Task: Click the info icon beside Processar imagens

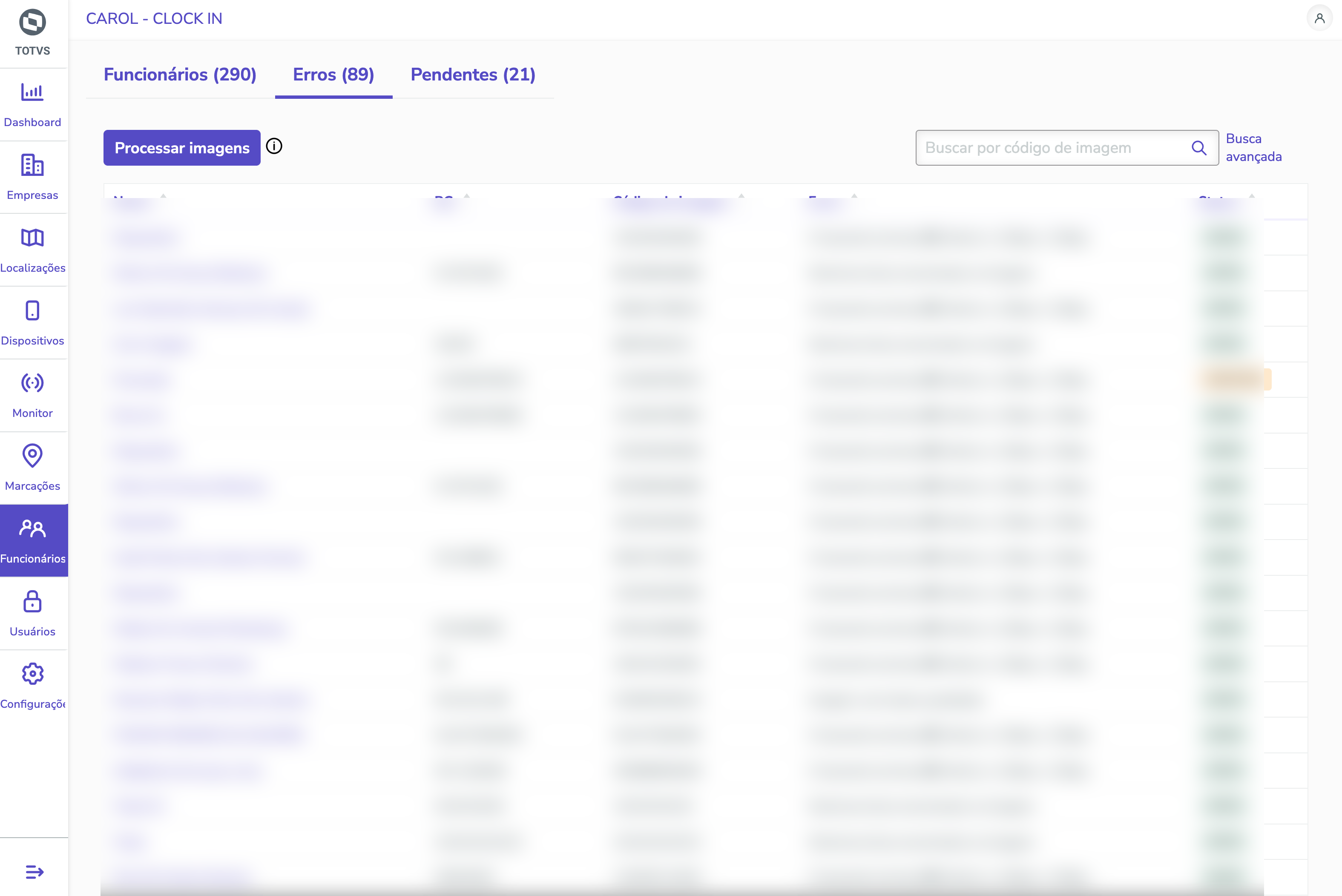Action: point(274,147)
